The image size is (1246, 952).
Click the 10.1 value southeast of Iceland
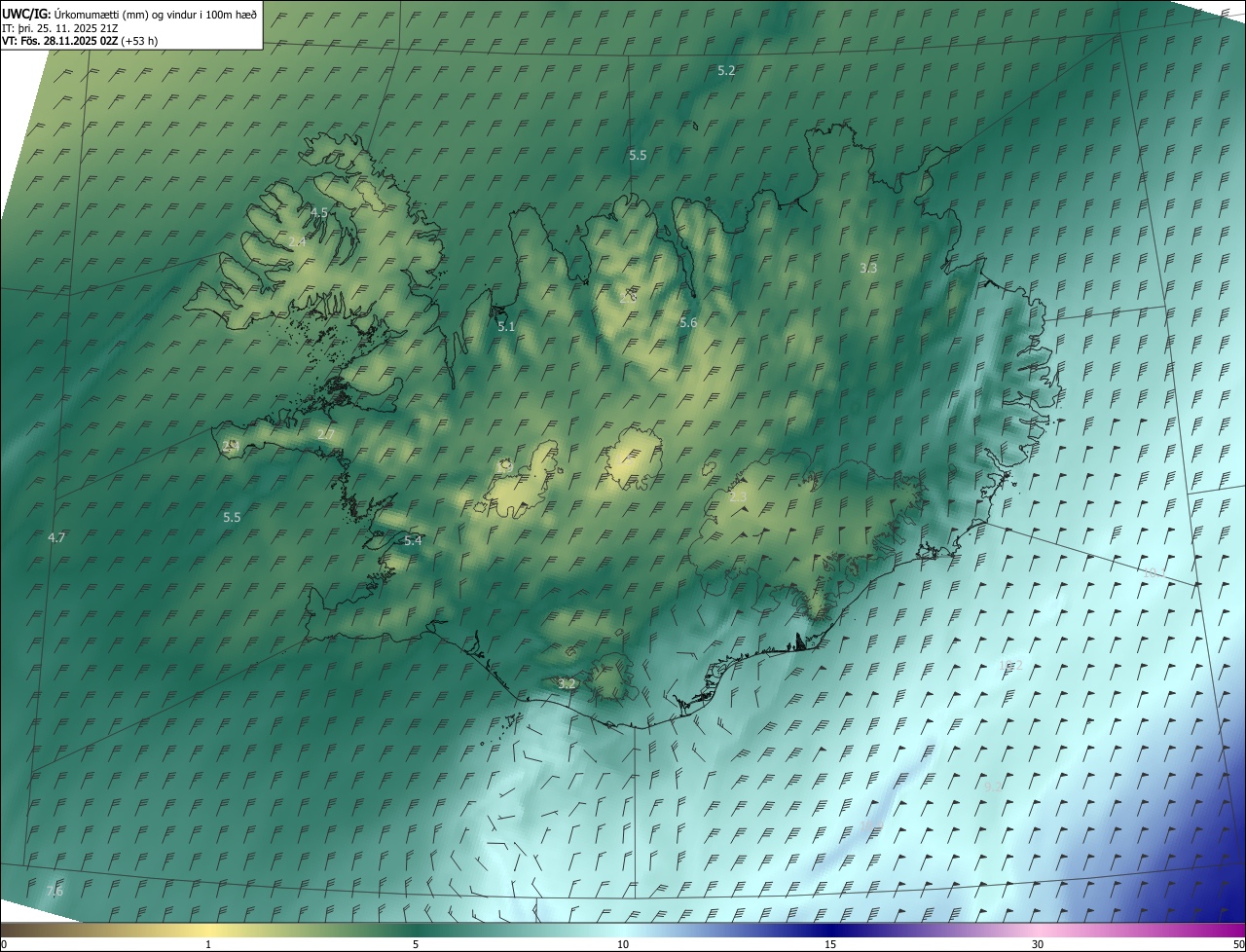point(1153,572)
